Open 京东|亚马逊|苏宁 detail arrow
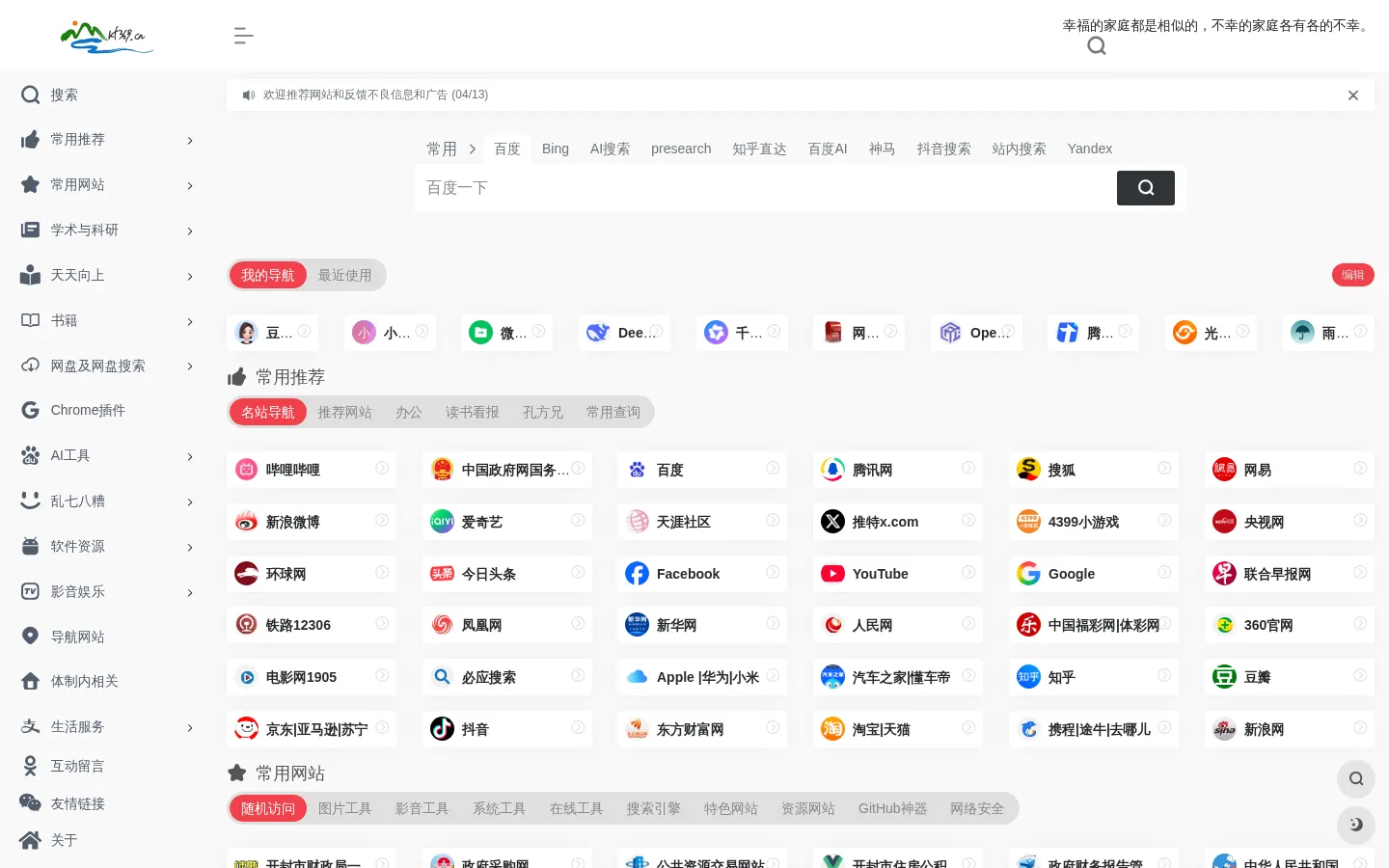This screenshot has height=868, width=1389. coord(382,727)
